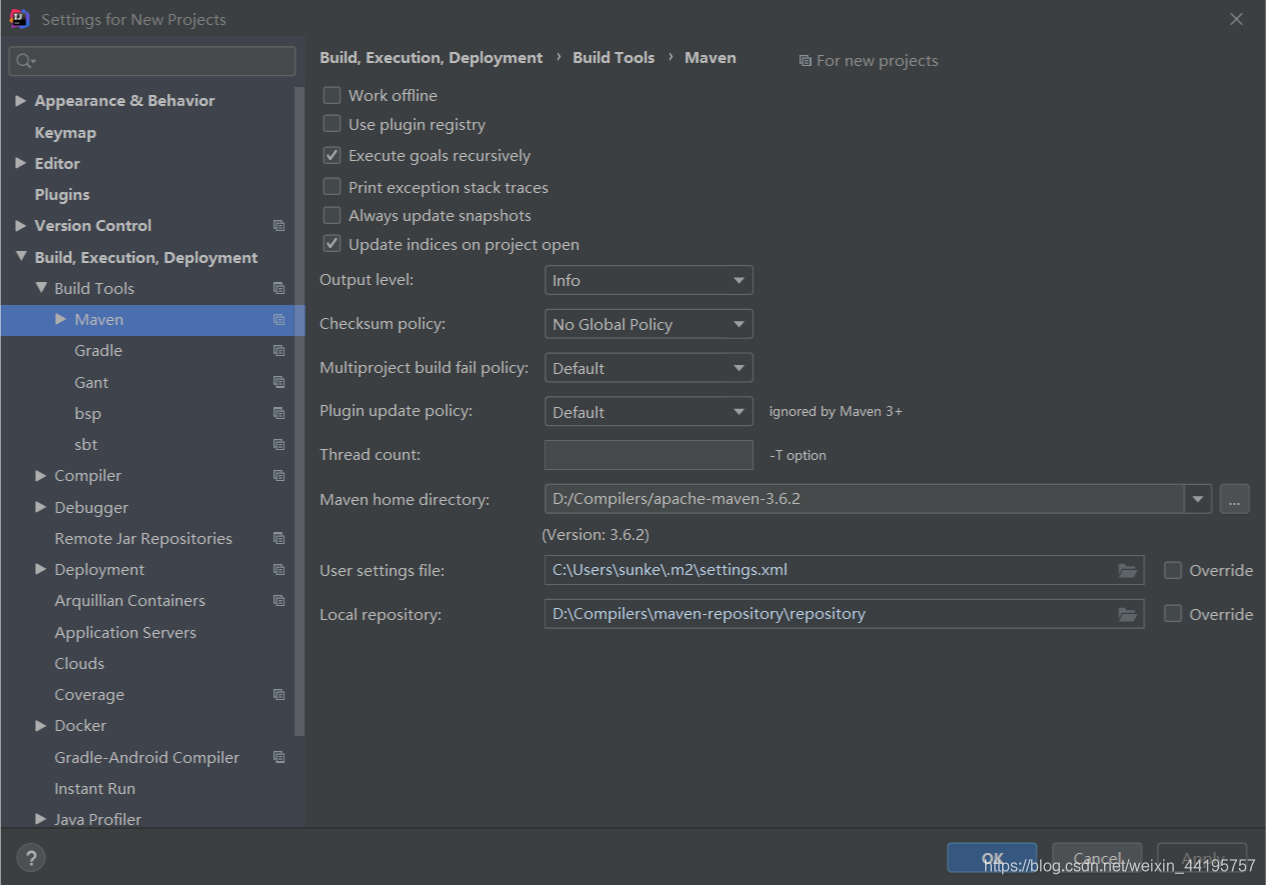Browse for the Maven home directory with the ... button

pyautogui.click(x=1235, y=499)
